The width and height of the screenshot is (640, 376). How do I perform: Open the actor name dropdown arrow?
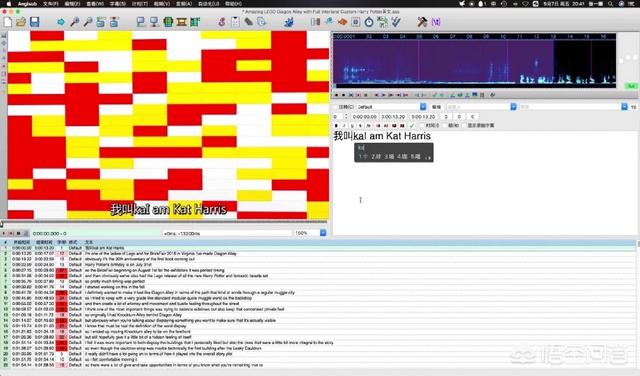pos(513,107)
